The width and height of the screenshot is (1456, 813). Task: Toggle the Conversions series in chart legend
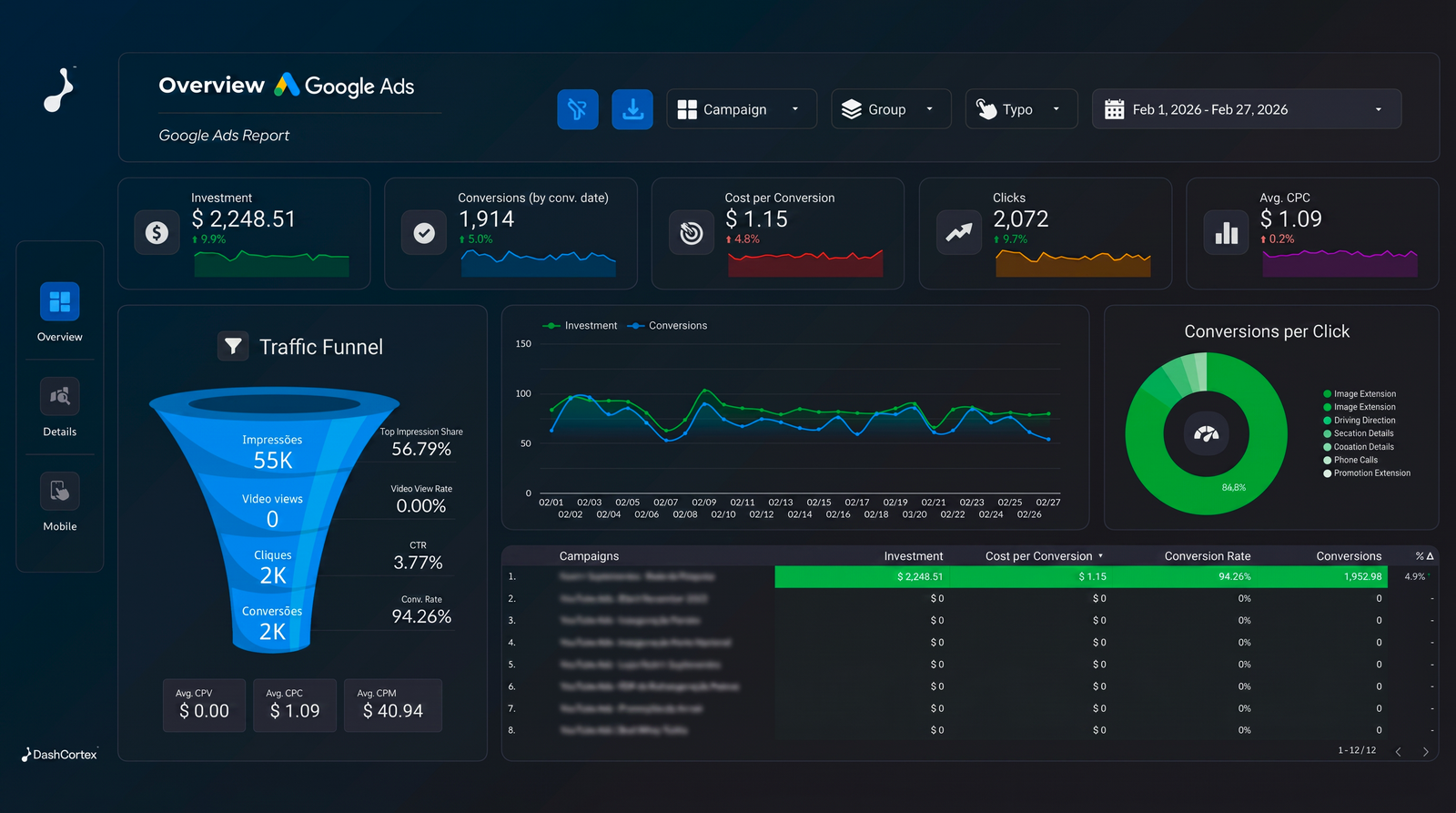[x=668, y=326]
